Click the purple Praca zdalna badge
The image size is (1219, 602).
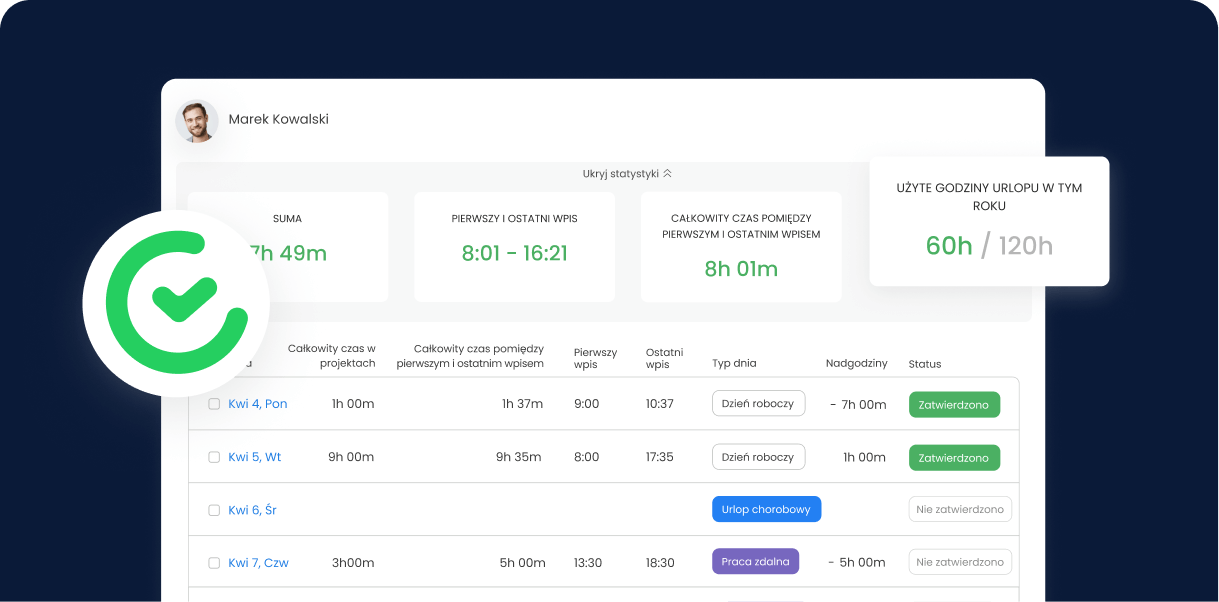[x=755, y=561]
